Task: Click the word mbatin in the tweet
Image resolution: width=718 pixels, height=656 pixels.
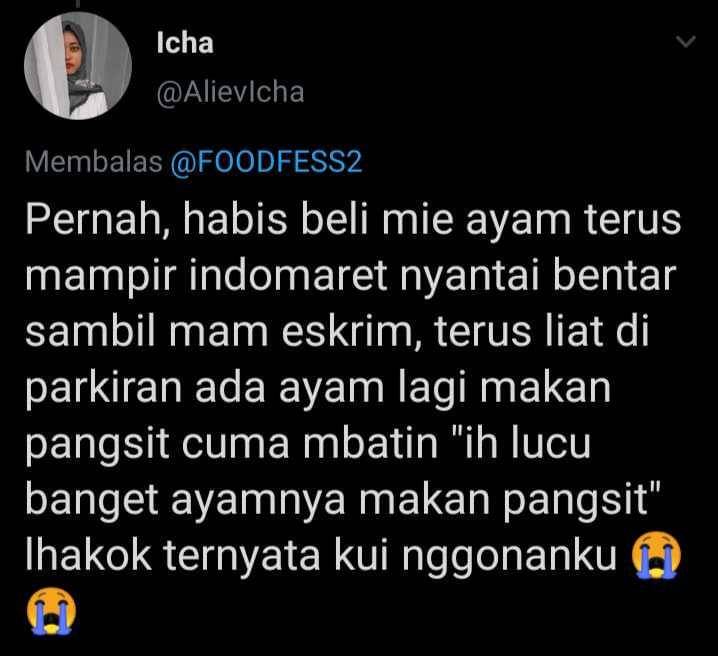Action: click(370, 443)
